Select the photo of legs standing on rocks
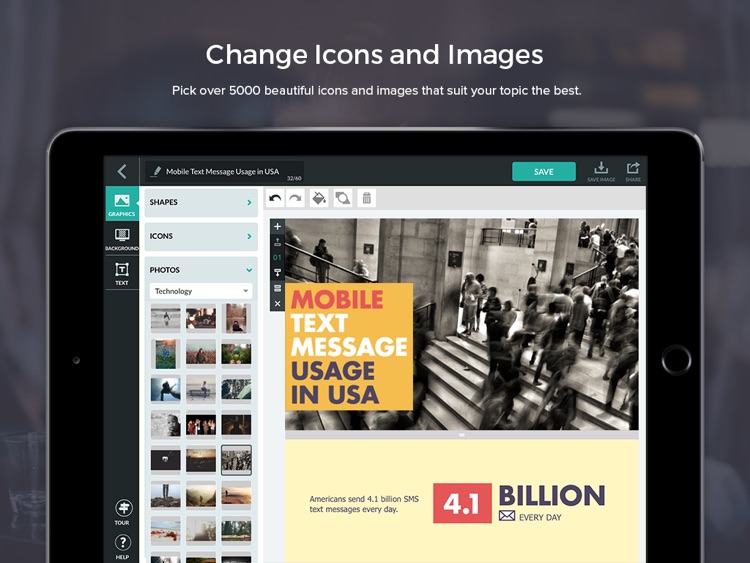750x563 pixels. point(165,495)
